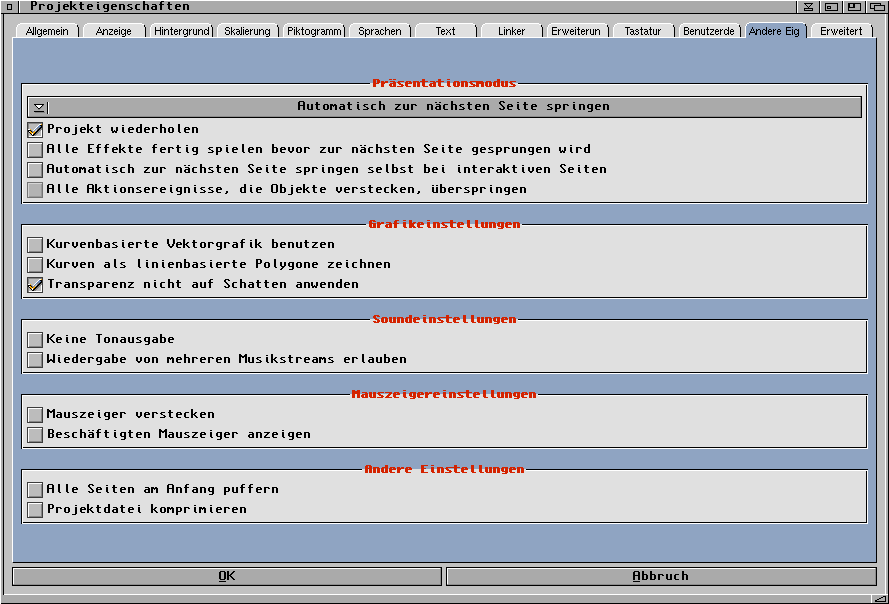
Task: Toggle the 'Projekt wiederholen' checkbox
Action: coord(36,130)
